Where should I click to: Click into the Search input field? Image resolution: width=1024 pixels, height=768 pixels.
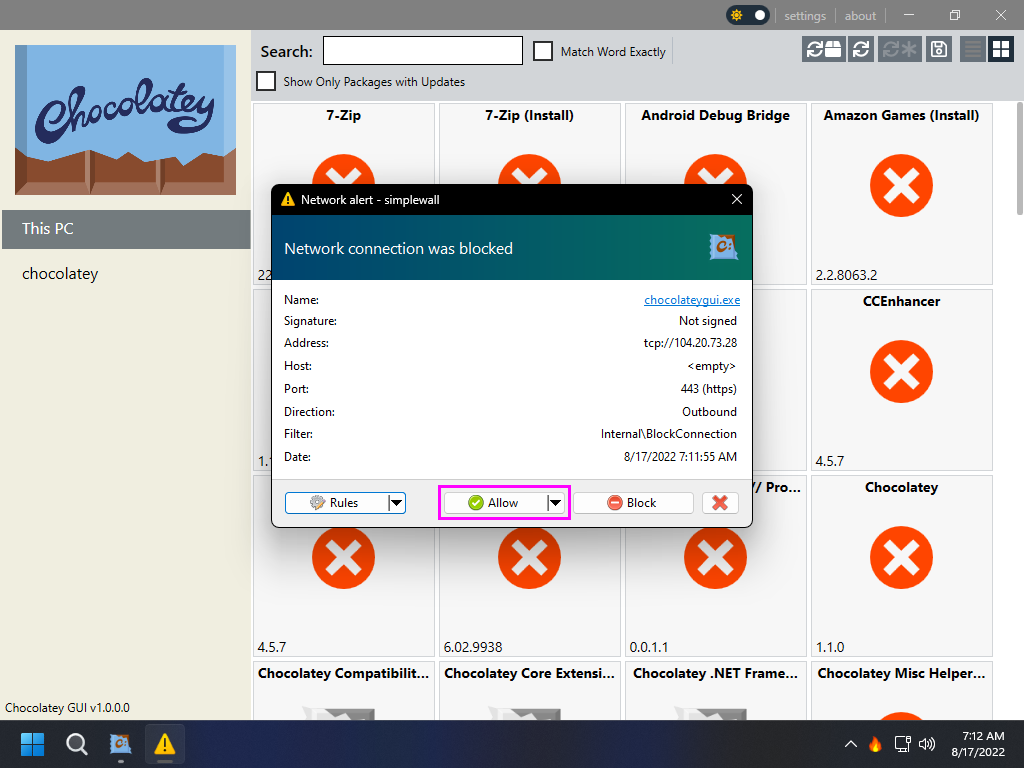coord(423,51)
